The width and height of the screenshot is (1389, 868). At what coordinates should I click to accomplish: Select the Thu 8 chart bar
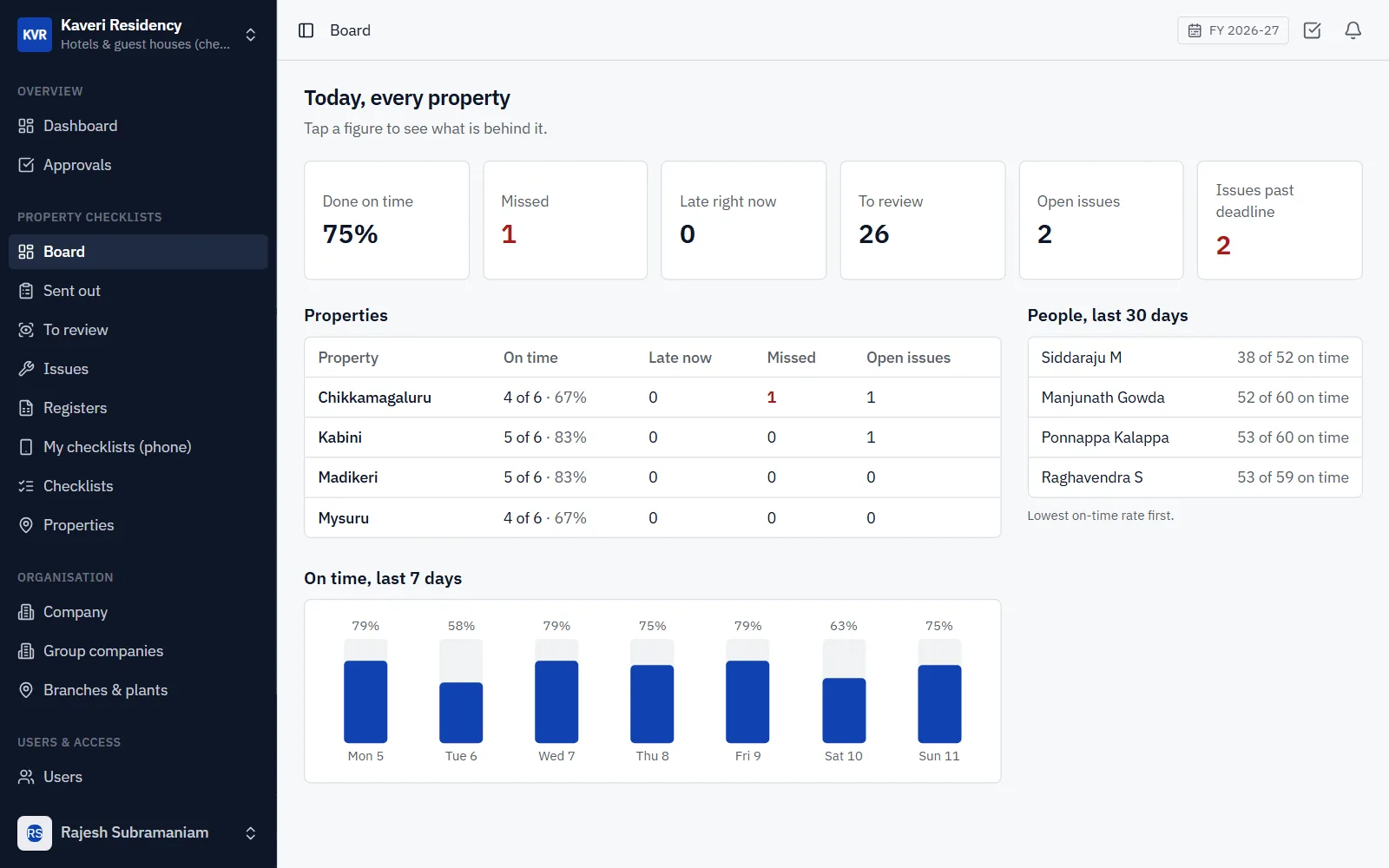tap(652, 704)
